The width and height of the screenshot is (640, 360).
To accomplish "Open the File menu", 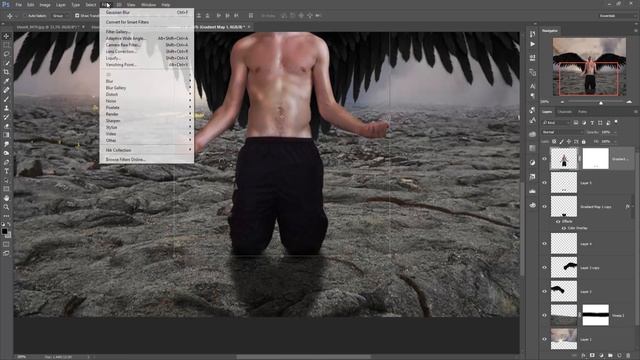I will tap(18, 4).
